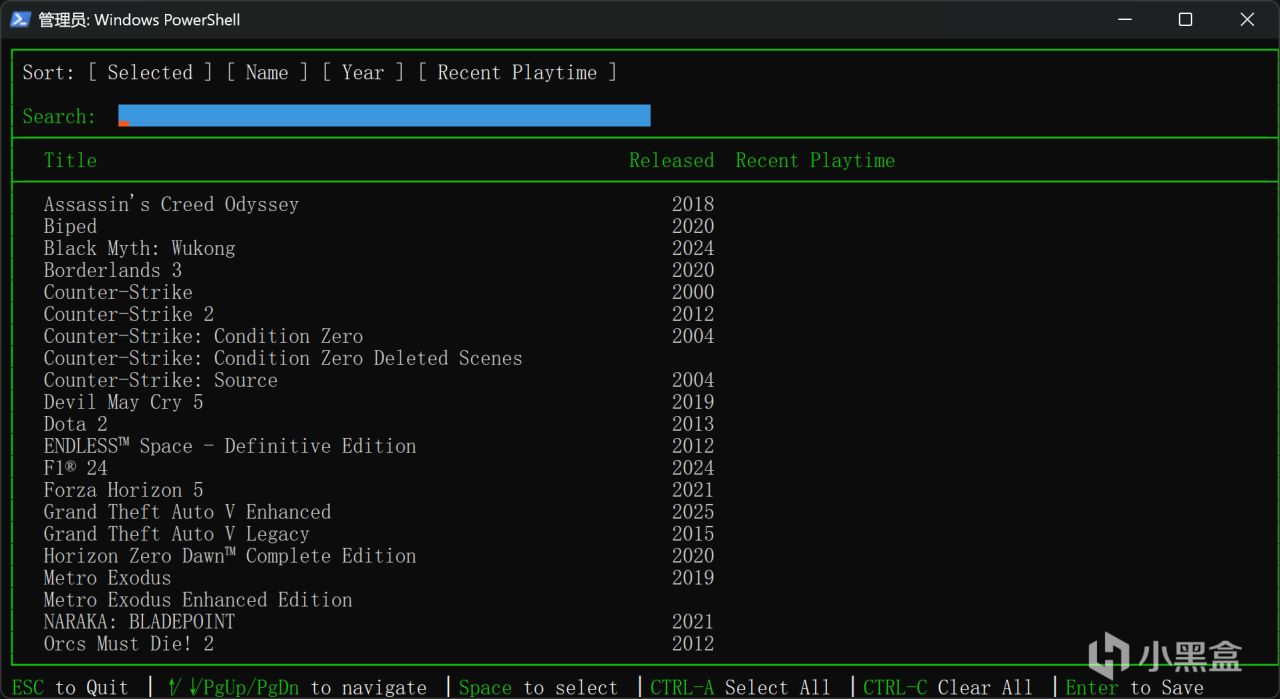The image size is (1280, 699).
Task: Click the PgUp/PgDn navigate hint
Action: (295, 687)
